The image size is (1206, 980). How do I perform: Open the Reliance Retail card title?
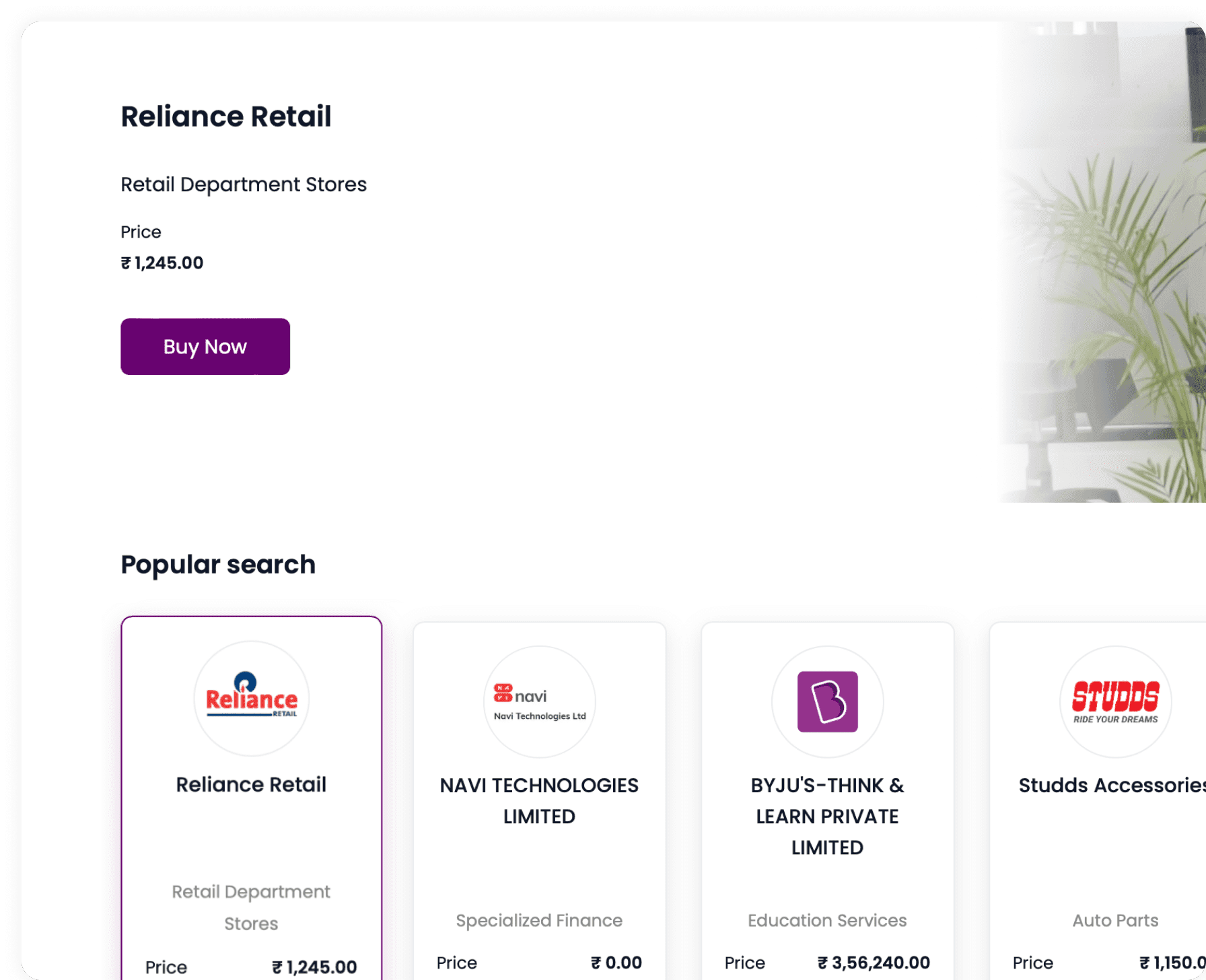[251, 785]
